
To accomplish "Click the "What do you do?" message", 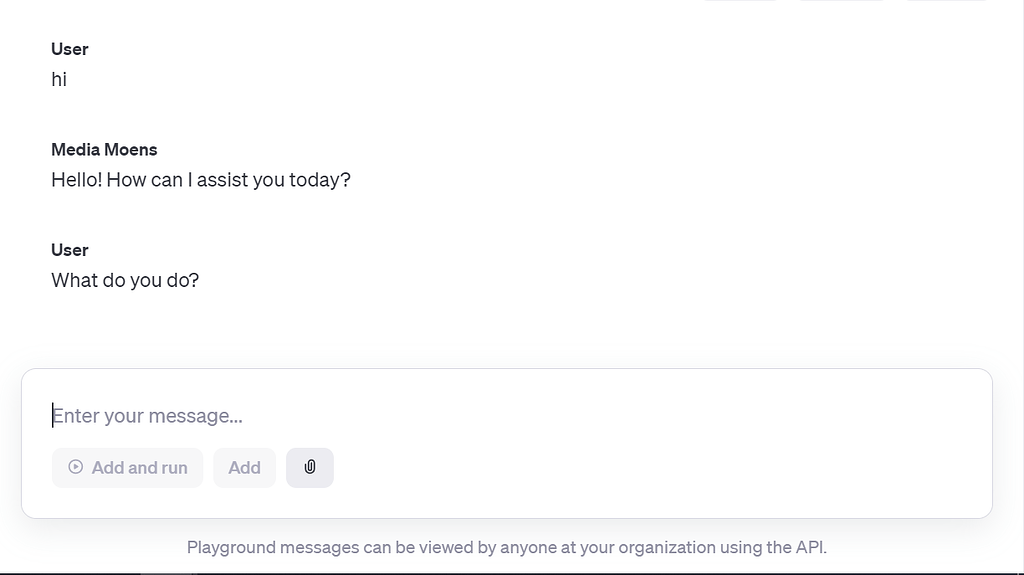I will [125, 280].
